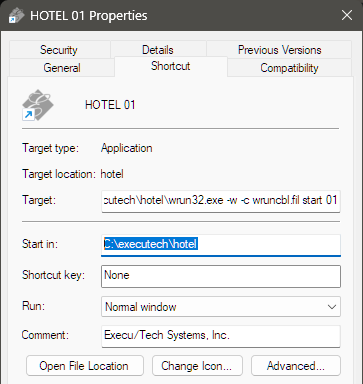
Task: Switch to the Security tab
Action: (x=59, y=50)
